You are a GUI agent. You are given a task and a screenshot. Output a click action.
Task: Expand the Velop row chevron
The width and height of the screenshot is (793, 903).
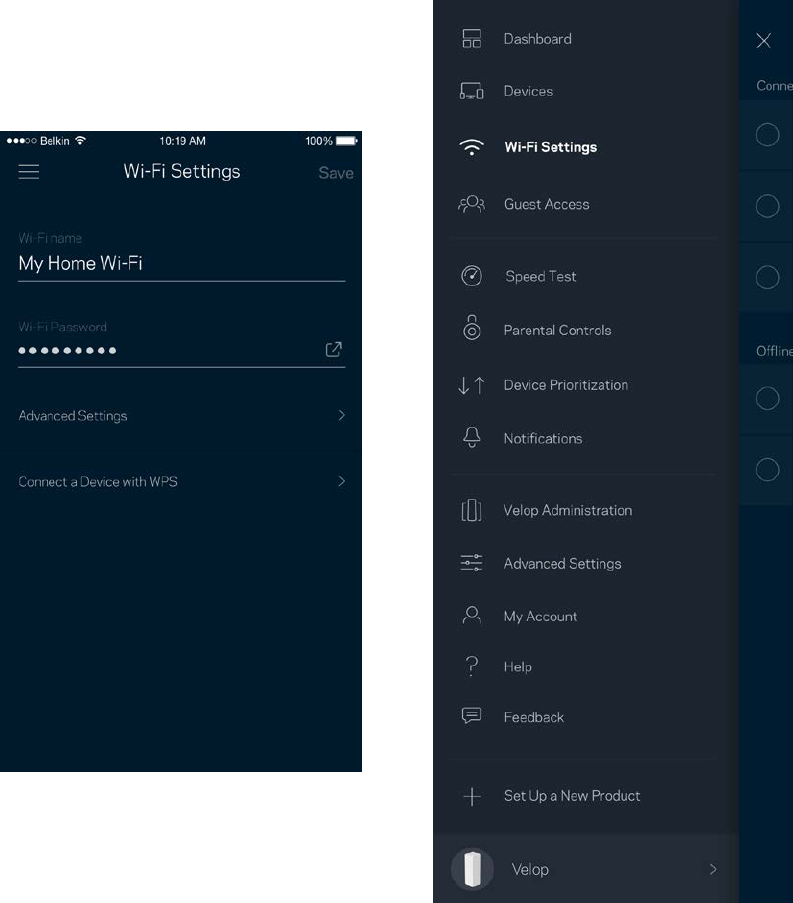[x=713, y=869]
